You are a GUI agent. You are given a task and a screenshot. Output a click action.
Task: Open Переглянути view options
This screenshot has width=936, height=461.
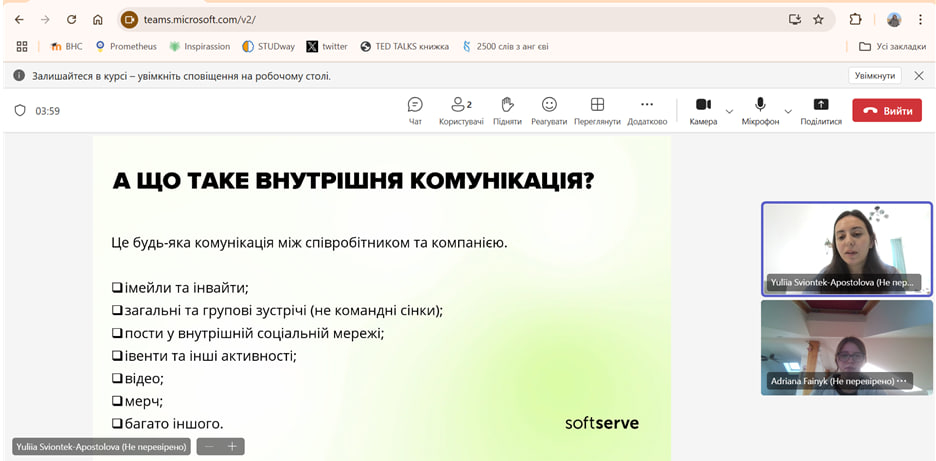click(x=598, y=111)
